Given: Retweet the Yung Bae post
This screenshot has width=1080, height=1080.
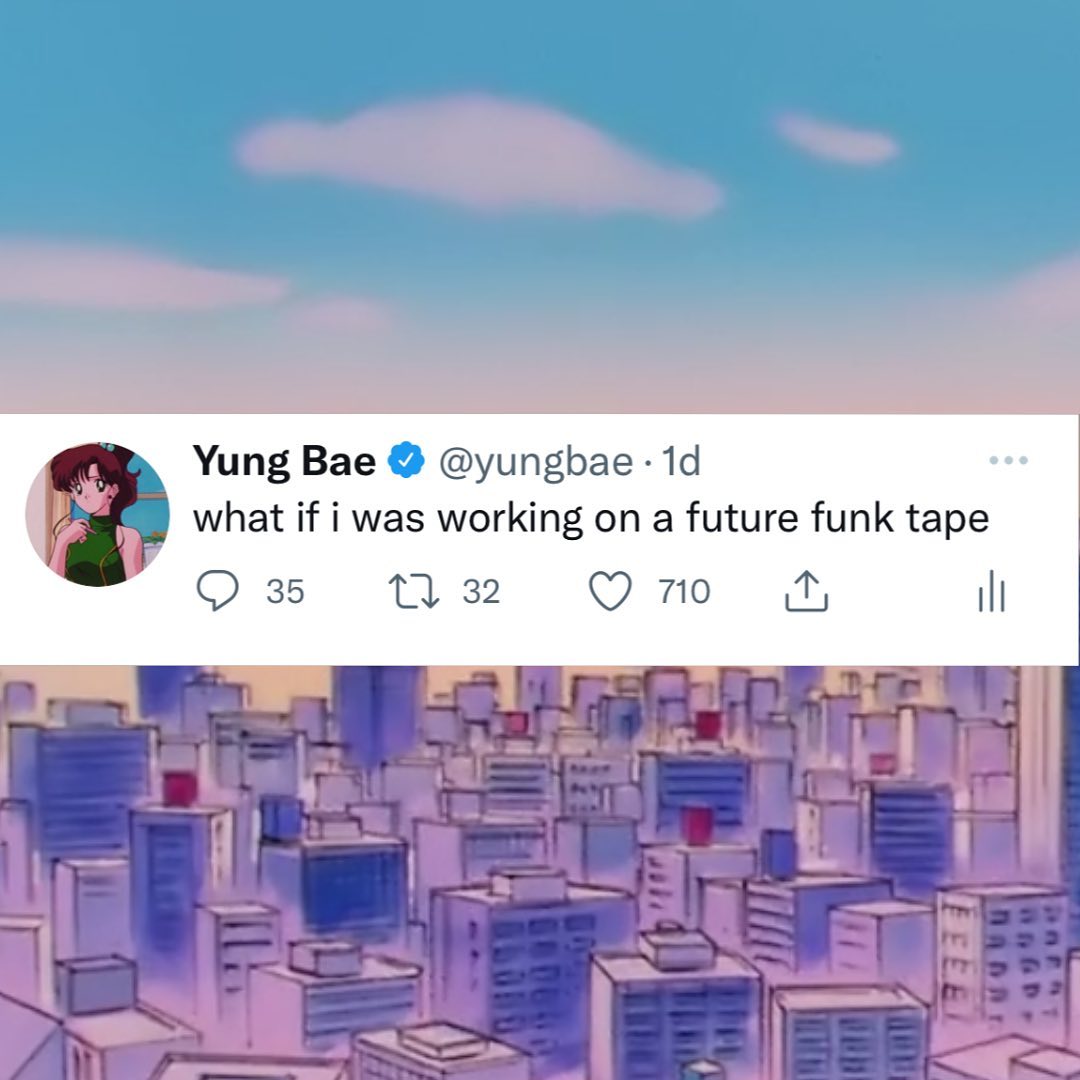Looking at the screenshot, I should [x=414, y=592].
